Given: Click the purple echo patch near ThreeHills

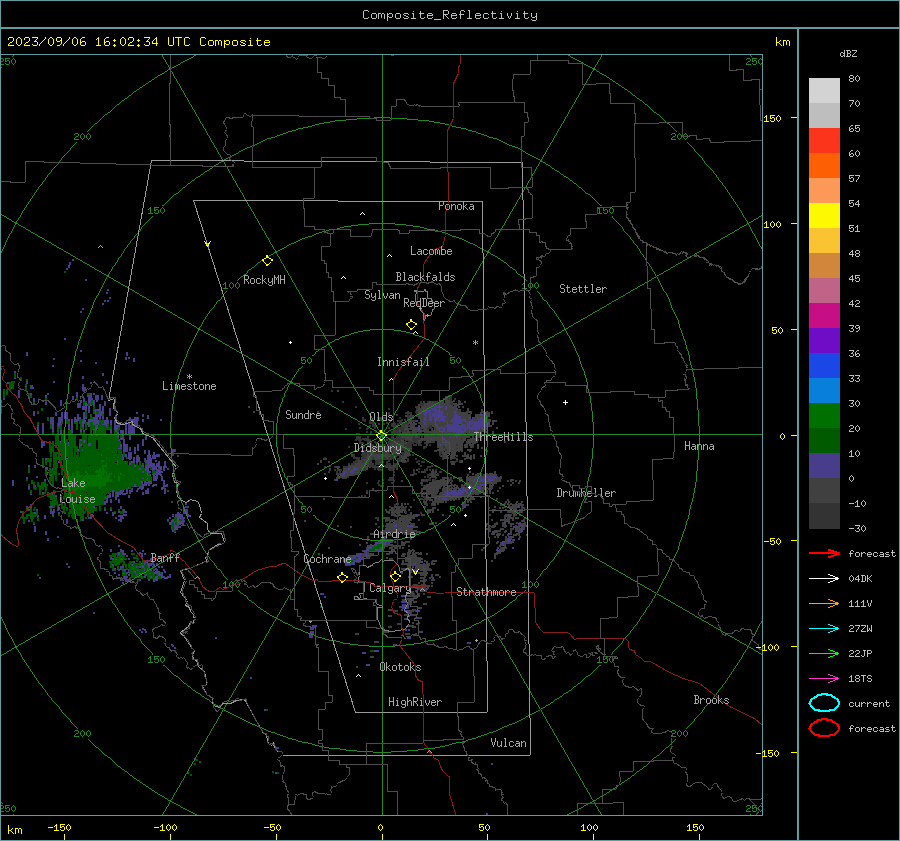Looking at the screenshot, I should tap(453, 420).
